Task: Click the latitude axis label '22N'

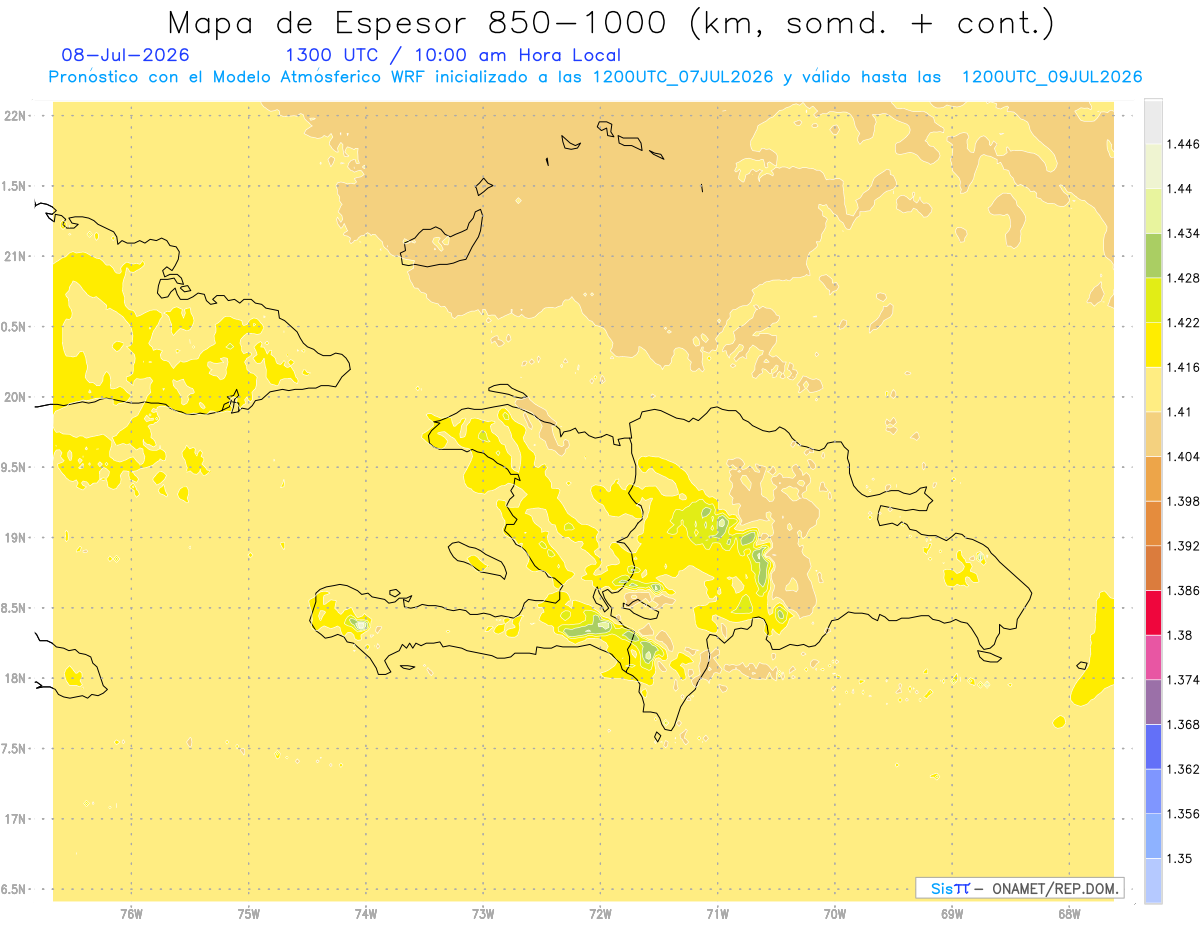Action: pos(15,116)
